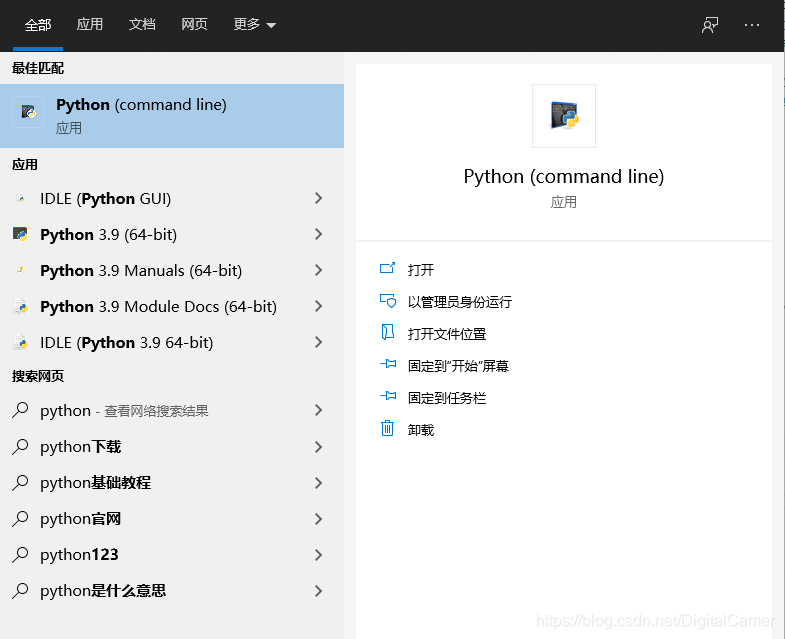The image size is (785, 639).
Task: Select python基础教程 web suggestion
Action: point(172,483)
